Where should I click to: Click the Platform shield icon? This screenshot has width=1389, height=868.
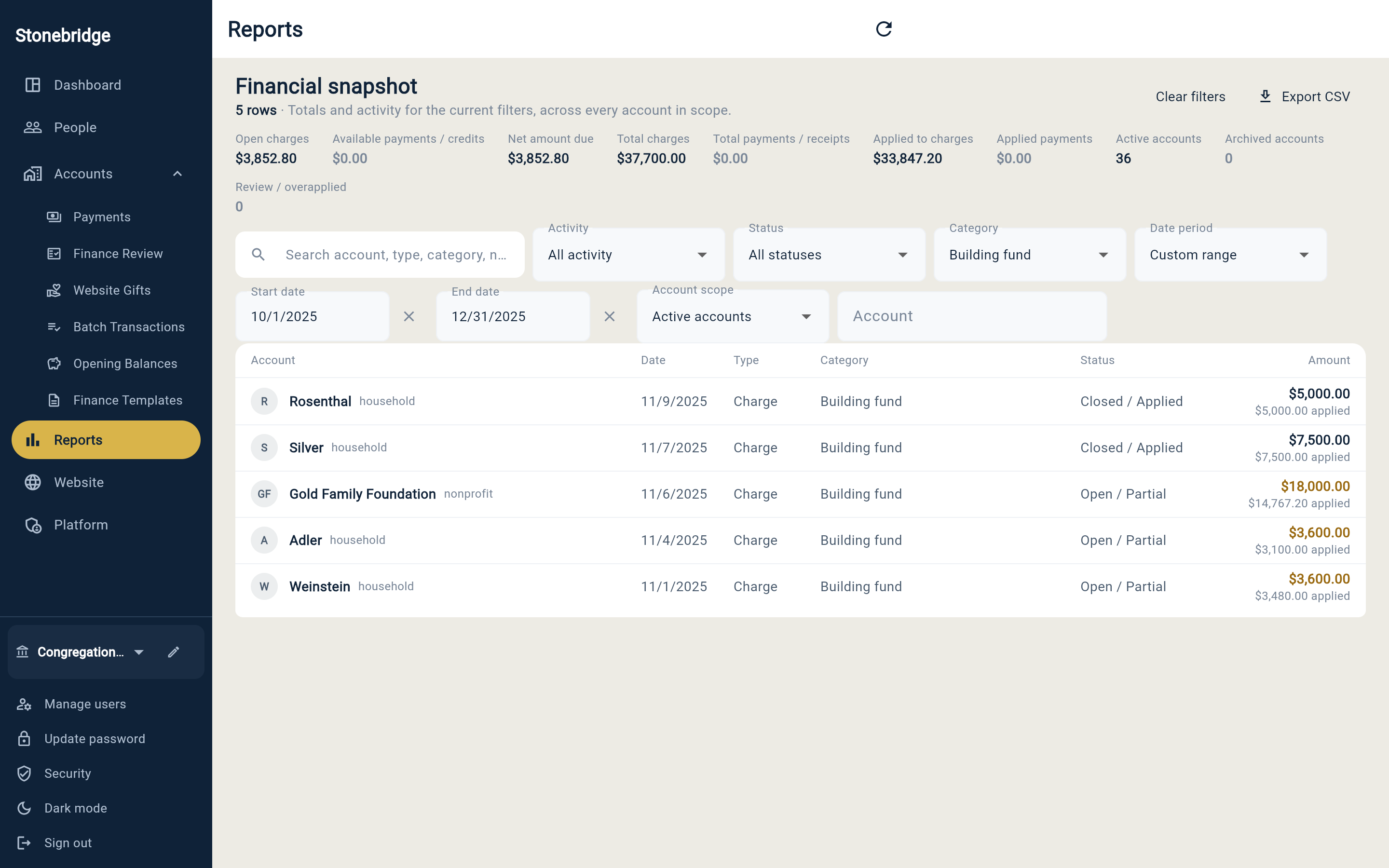click(33, 525)
